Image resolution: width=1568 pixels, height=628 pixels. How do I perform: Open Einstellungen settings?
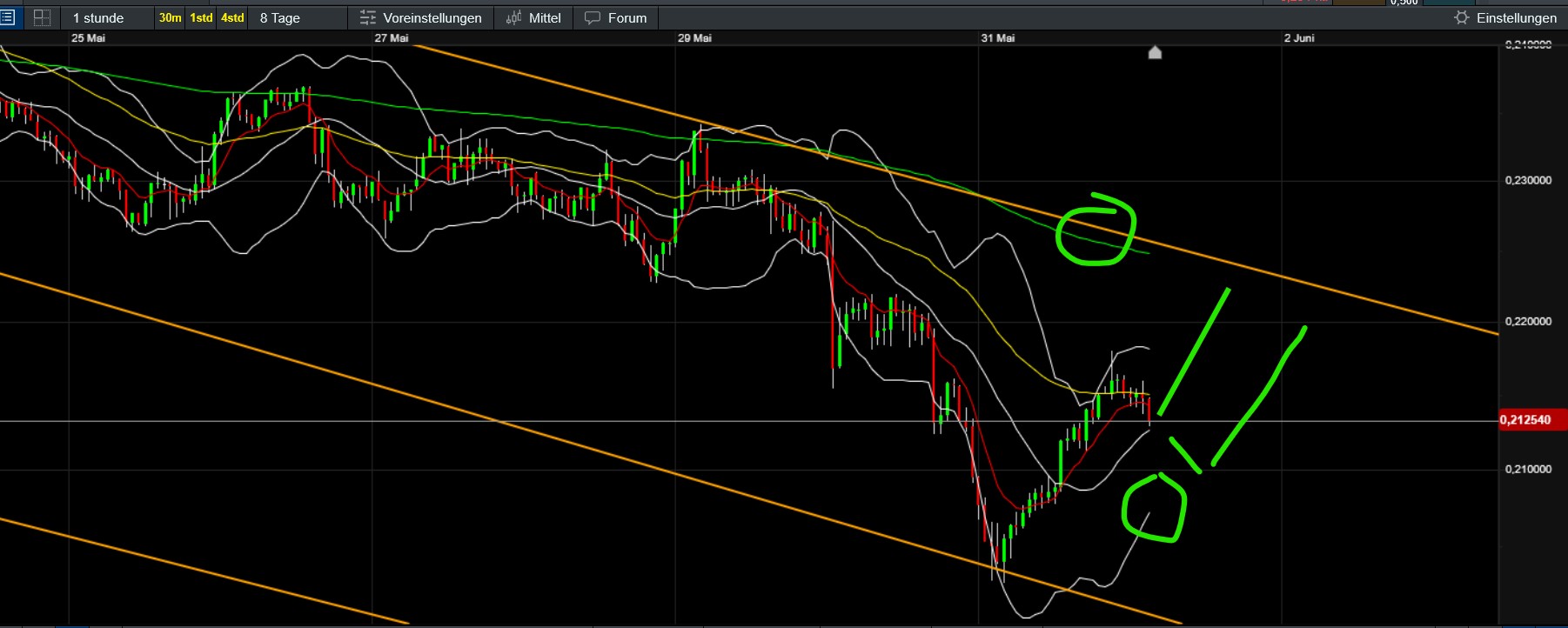1506,17
